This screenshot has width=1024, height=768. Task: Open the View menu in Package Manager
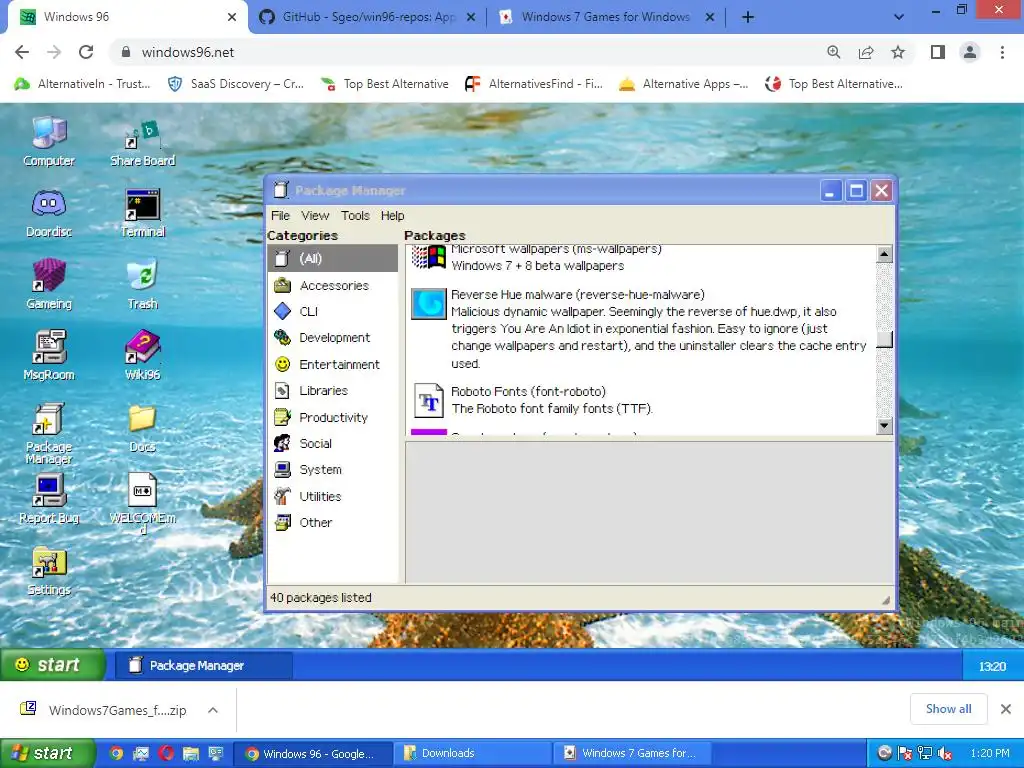[x=315, y=216]
